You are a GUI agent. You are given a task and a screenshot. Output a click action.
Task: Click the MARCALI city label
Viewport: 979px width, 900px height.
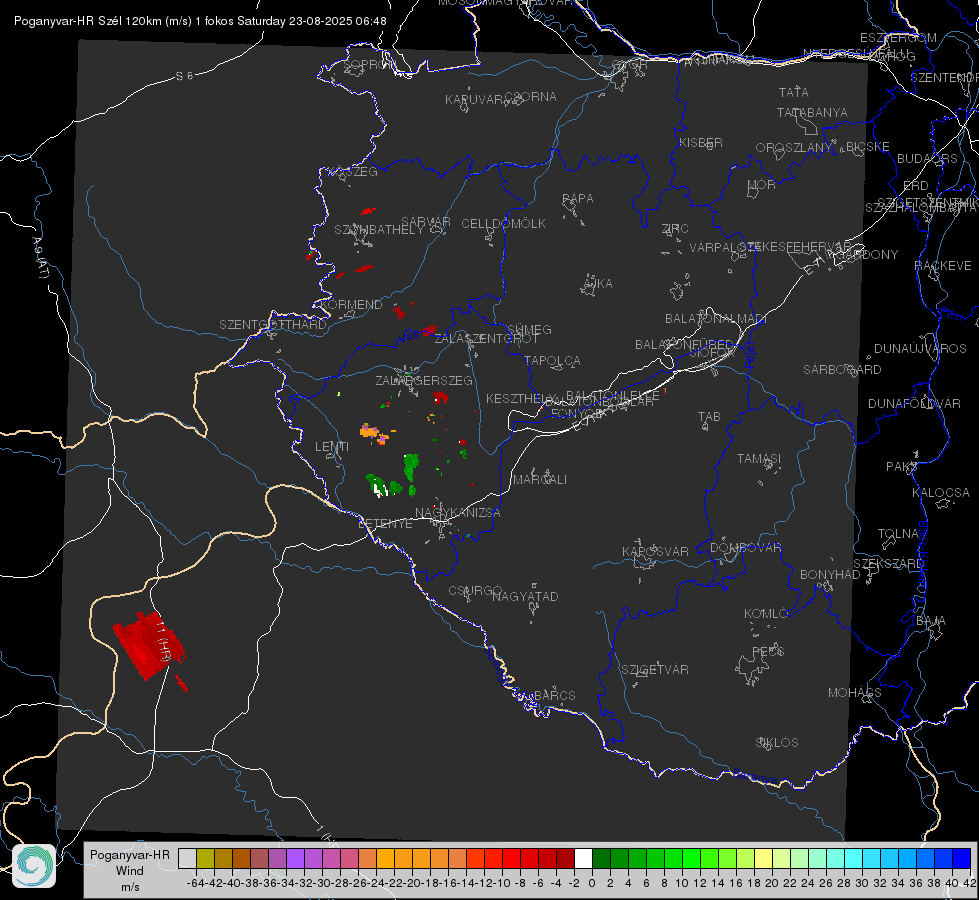[x=540, y=480]
